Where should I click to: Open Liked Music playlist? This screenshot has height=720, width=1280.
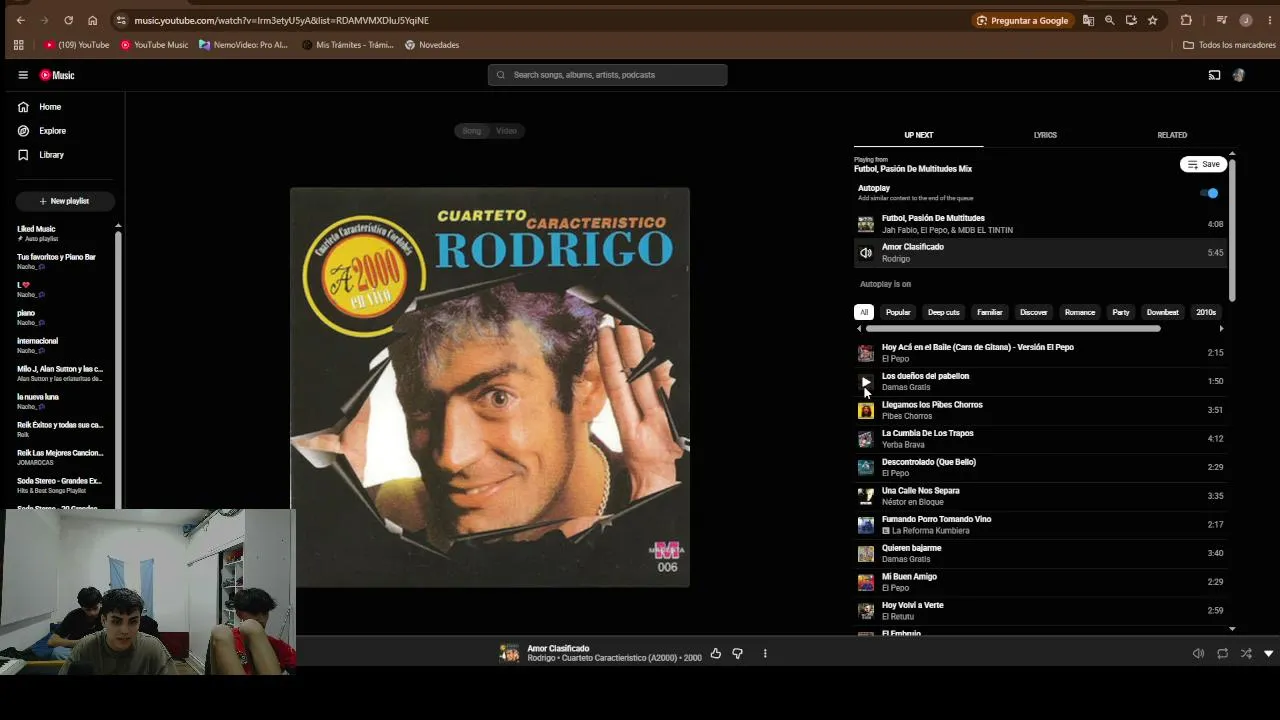60,233
